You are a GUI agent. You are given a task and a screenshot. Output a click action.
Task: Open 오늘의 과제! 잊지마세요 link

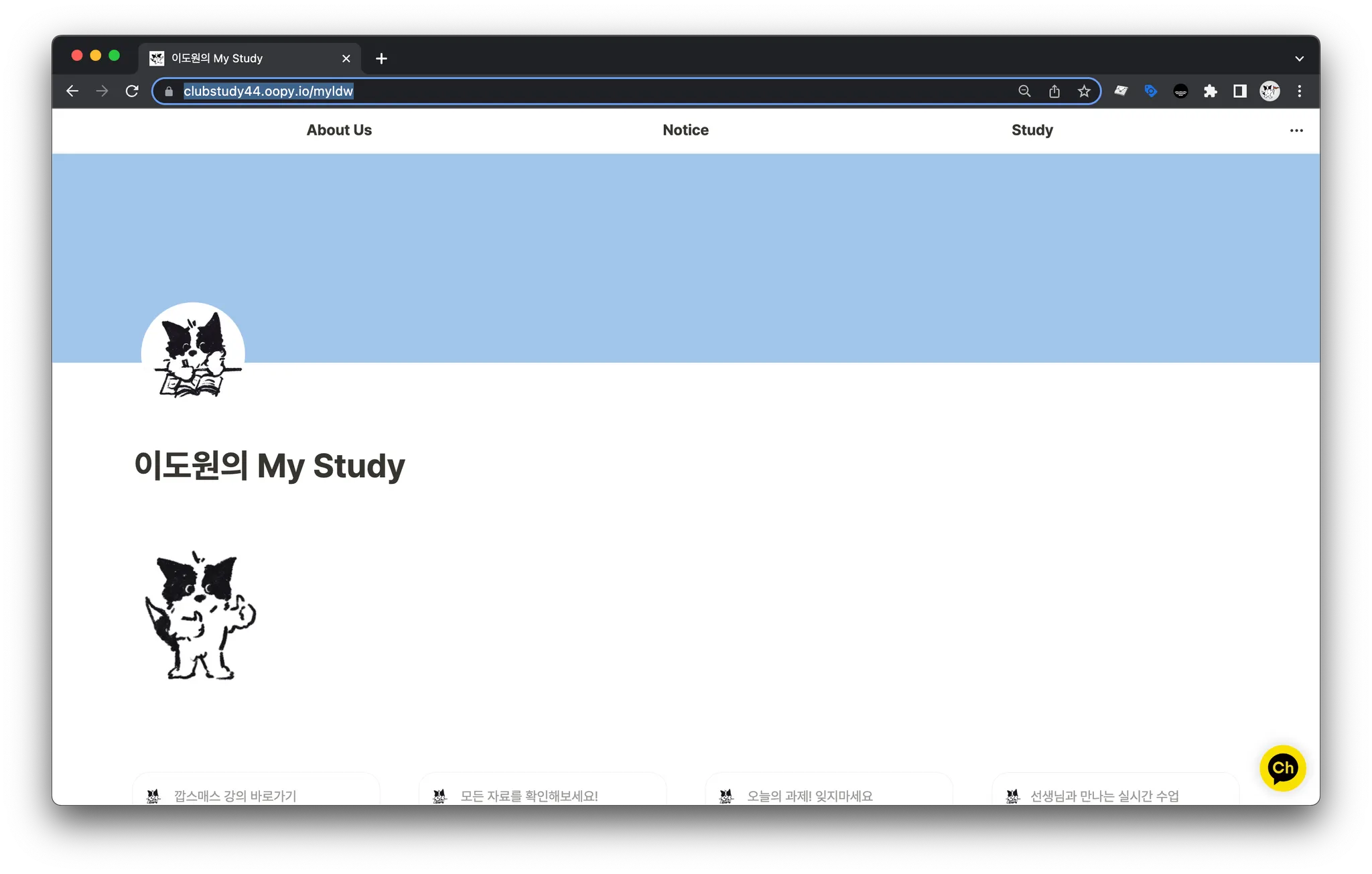click(809, 796)
